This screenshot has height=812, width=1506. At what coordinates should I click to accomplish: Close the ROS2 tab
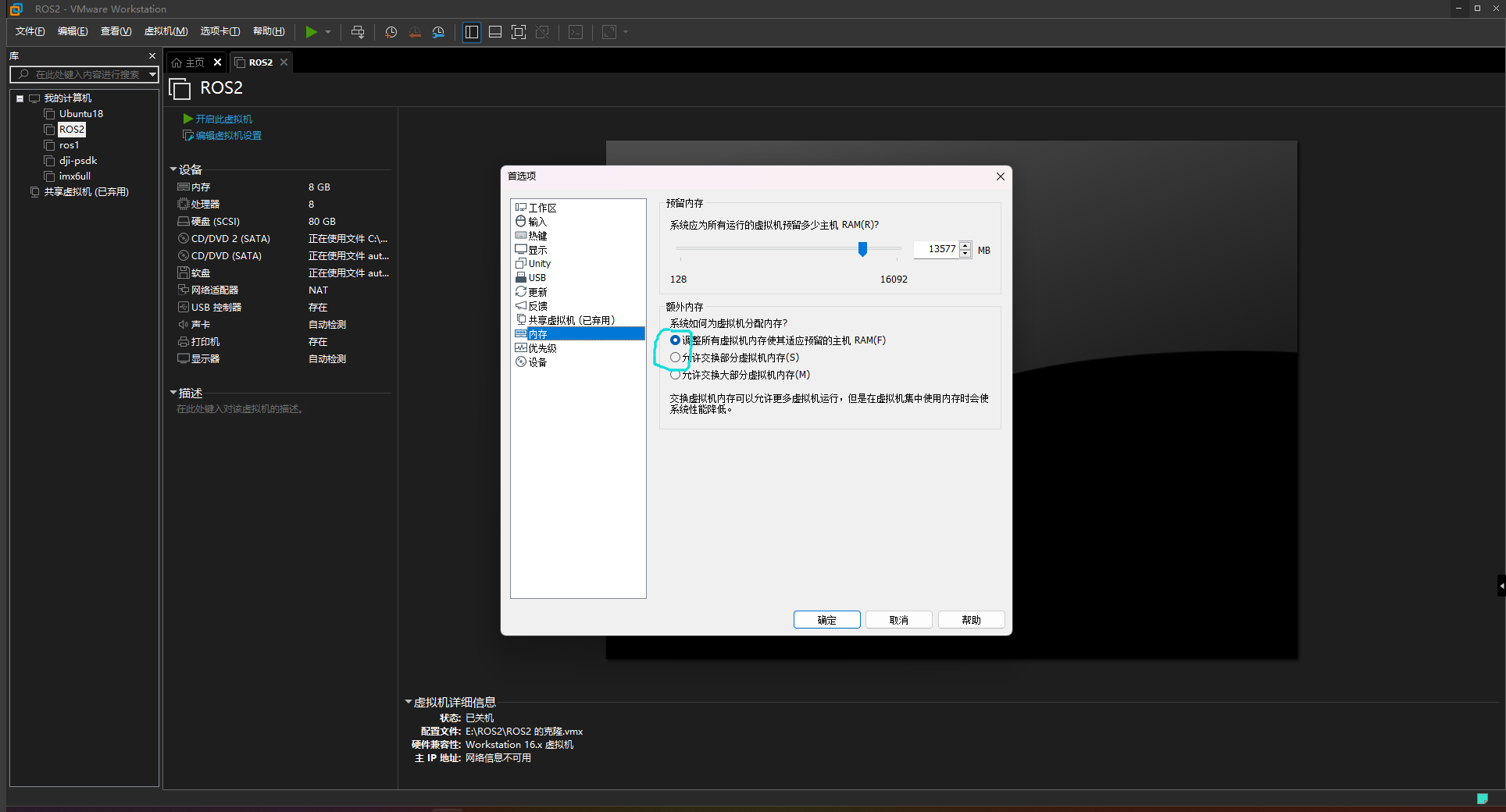pyautogui.click(x=284, y=62)
